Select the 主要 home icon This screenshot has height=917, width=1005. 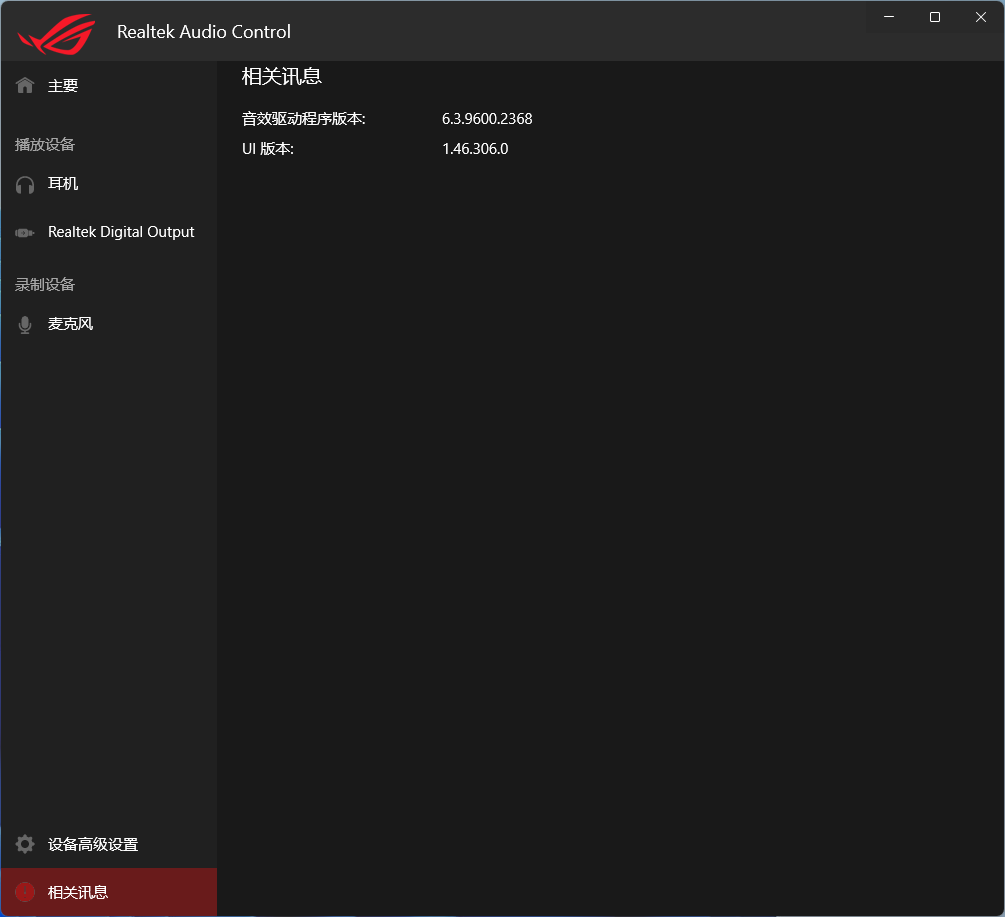(24, 85)
